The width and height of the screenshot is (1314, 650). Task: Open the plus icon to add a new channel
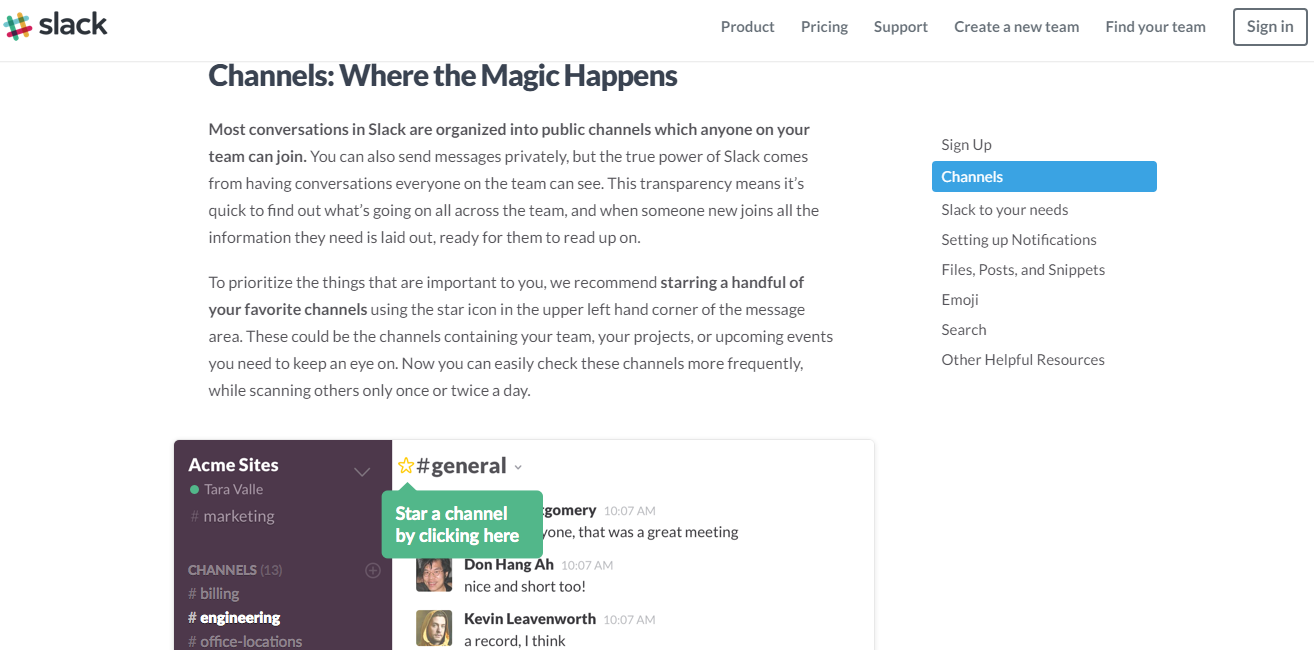click(372, 569)
